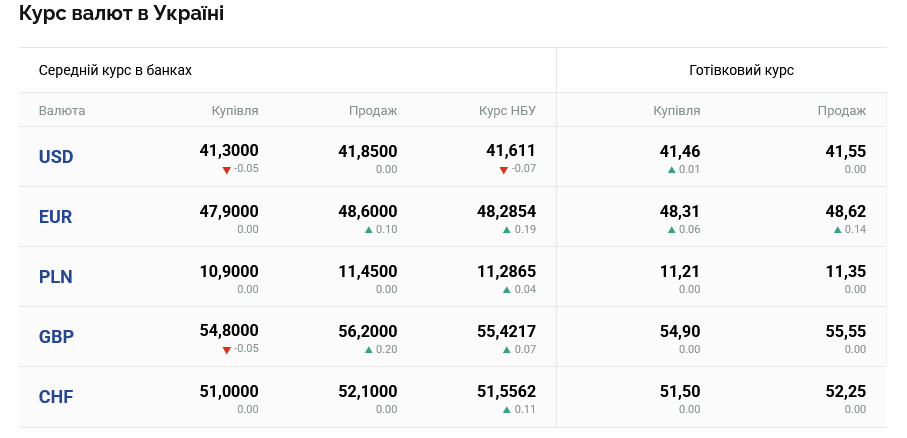Screen dimensions: 907x438
Task: Open the EUR currency link
Action: coord(56,217)
